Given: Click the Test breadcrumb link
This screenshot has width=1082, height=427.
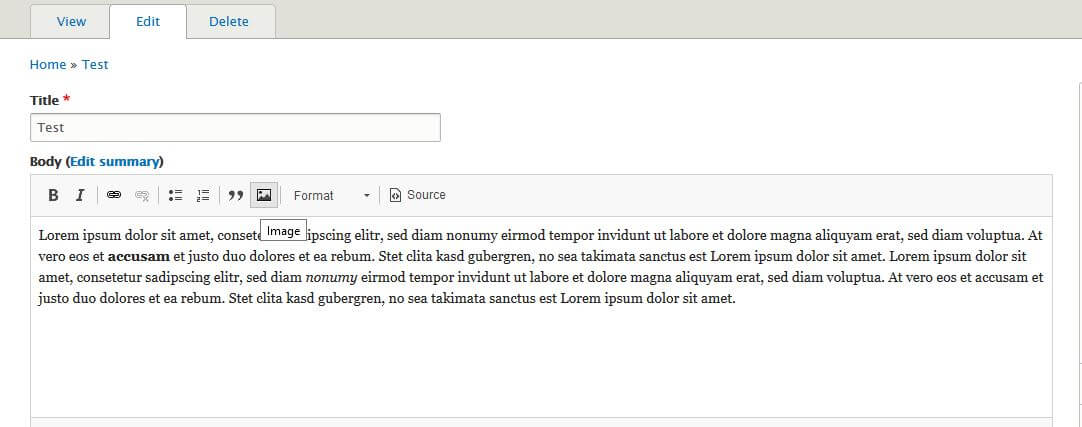Looking at the screenshot, I should (x=95, y=64).
